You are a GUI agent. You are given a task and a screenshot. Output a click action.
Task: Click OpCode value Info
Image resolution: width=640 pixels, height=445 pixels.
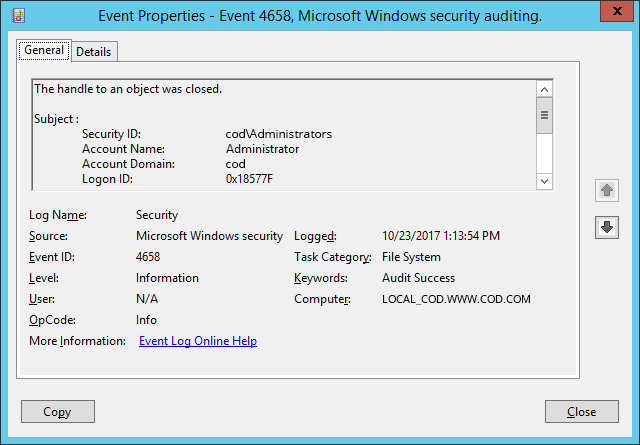pyautogui.click(x=146, y=320)
